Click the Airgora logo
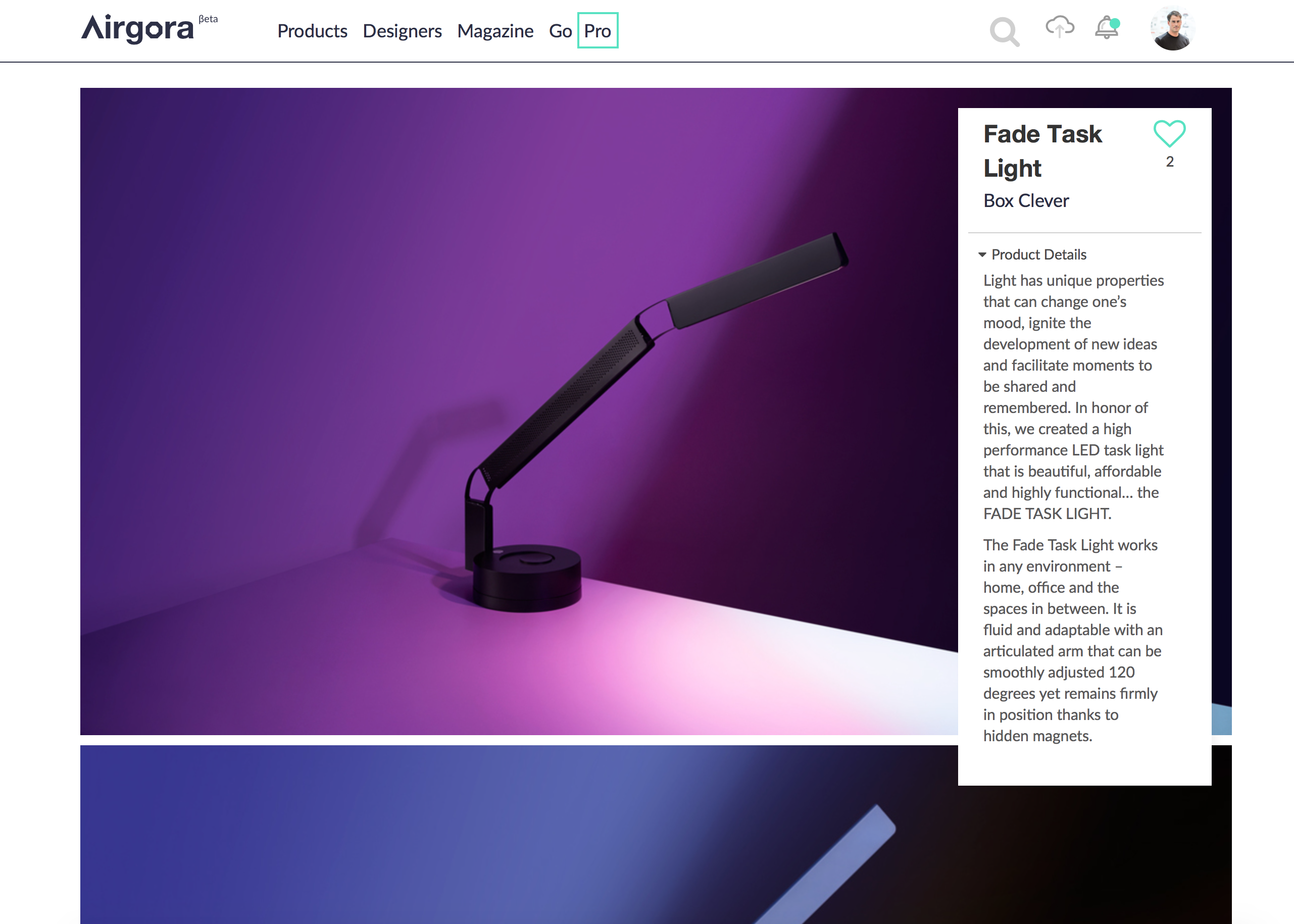Viewport: 1294px width, 924px height. pyautogui.click(x=138, y=28)
